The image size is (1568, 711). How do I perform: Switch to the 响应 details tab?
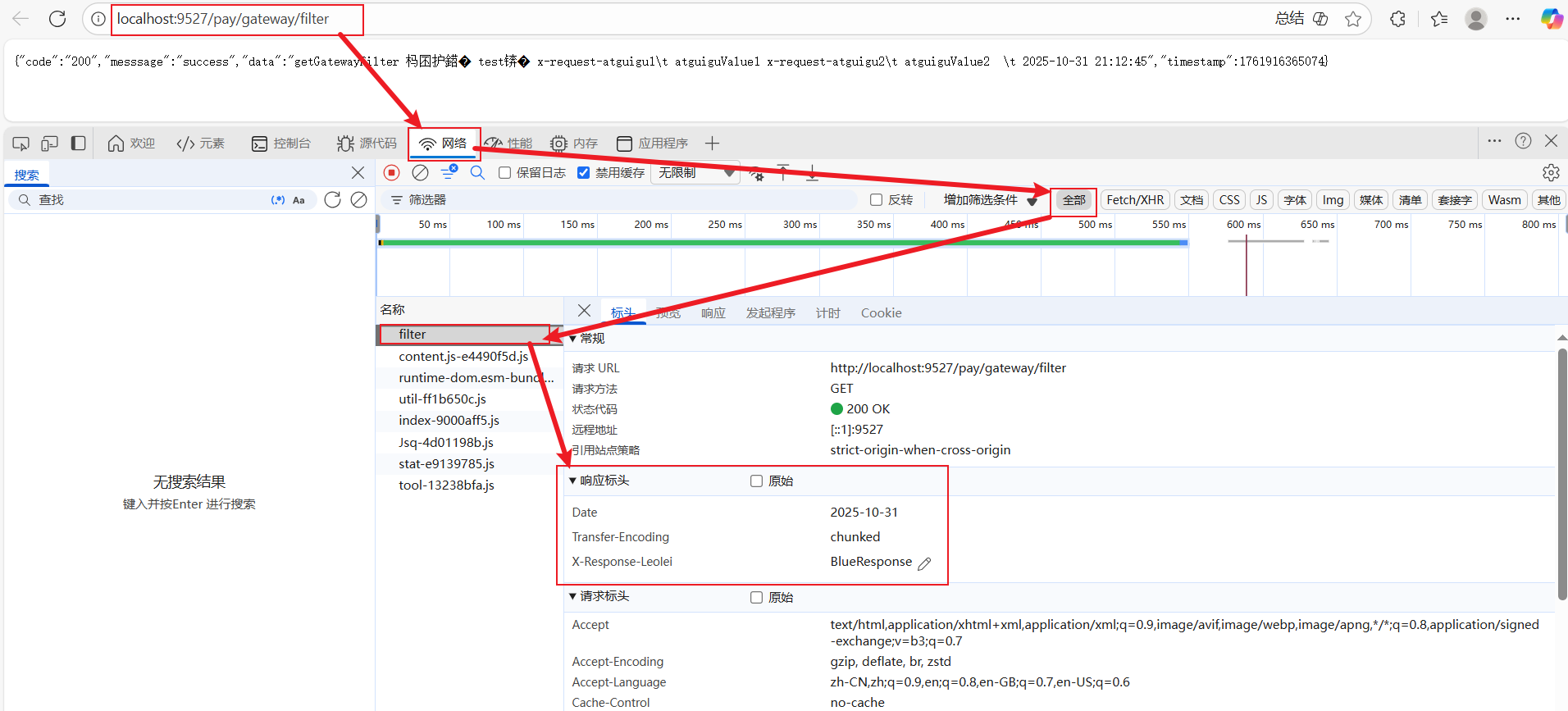coord(713,313)
